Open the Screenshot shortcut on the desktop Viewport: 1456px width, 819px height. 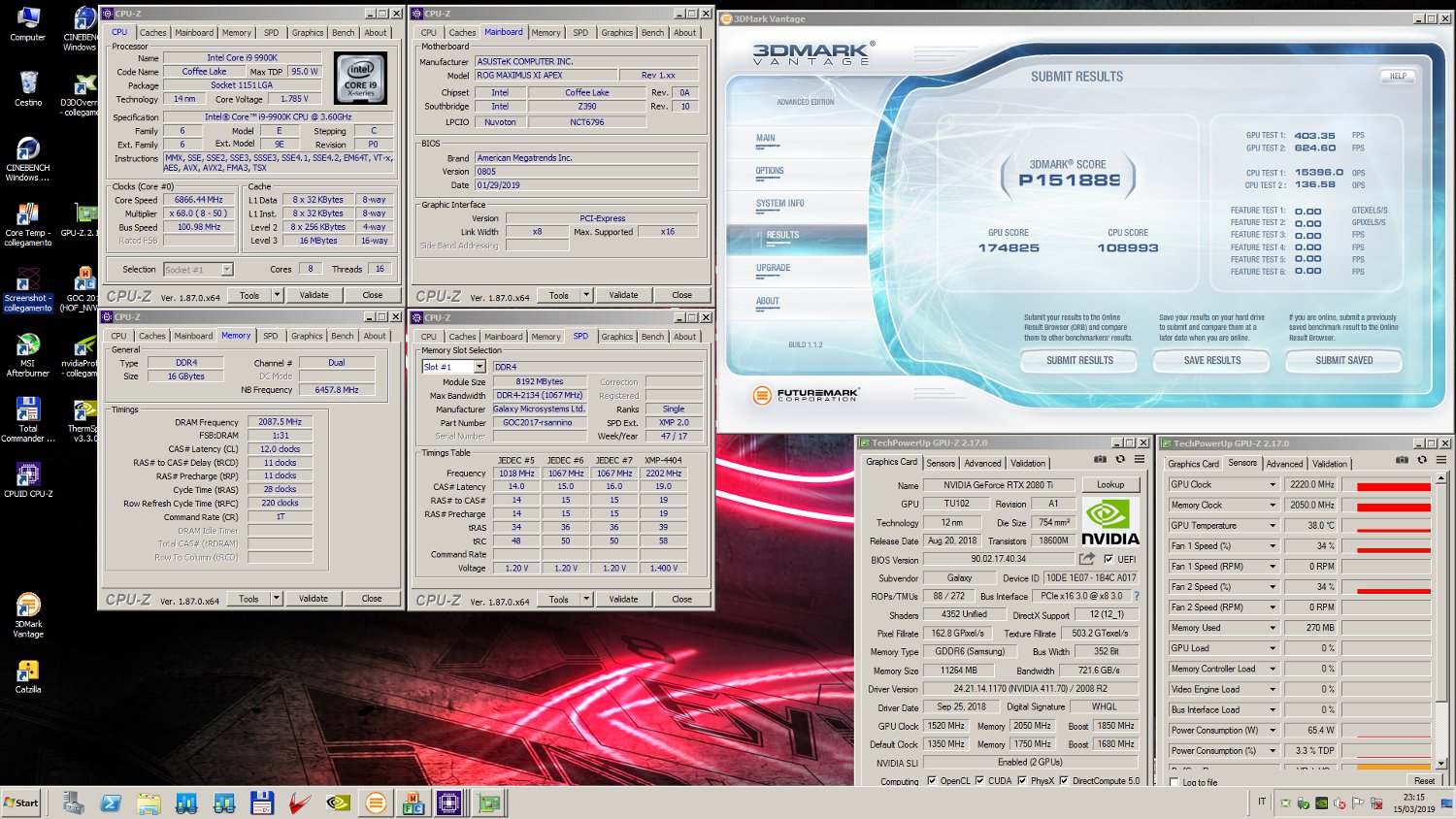[28, 290]
